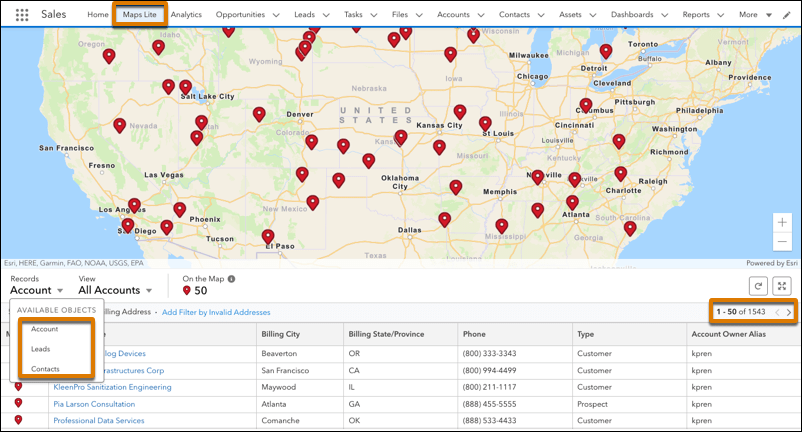The width and height of the screenshot is (802, 432).
Task: Go to next page of records arrow
Action: 789,312
